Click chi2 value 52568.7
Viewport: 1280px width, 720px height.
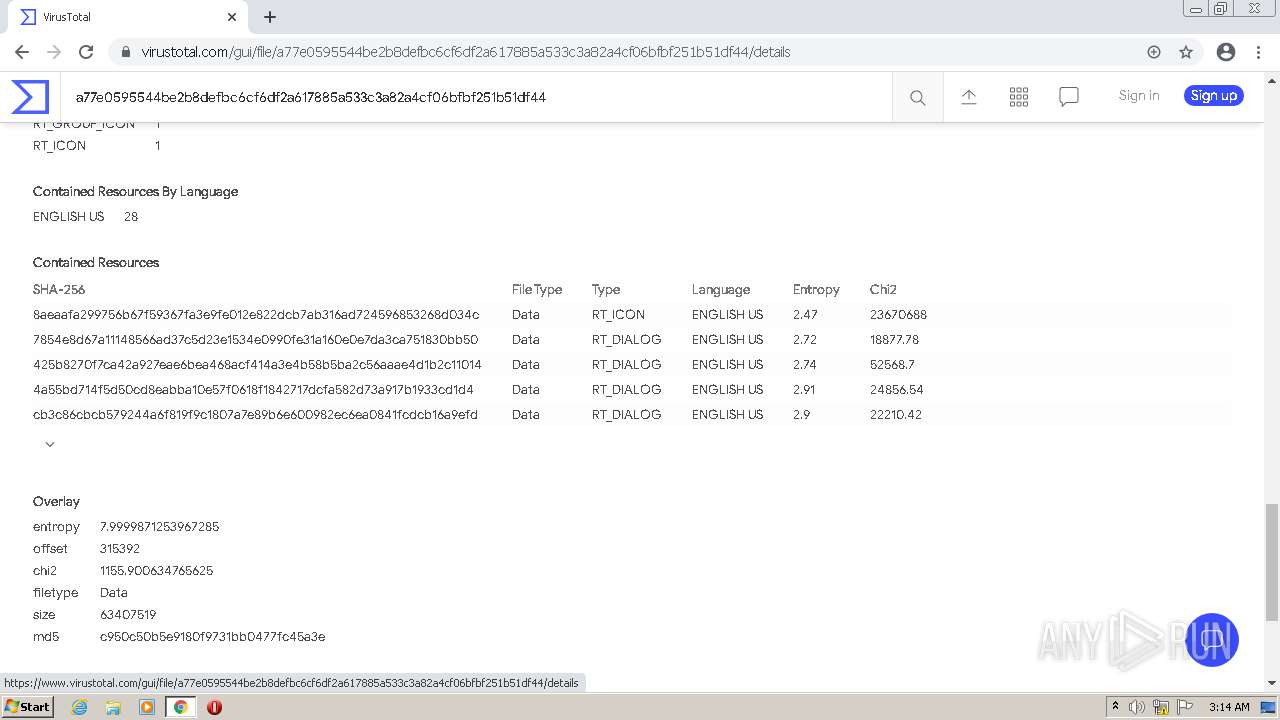pyautogui.click(x=892, y=364)
